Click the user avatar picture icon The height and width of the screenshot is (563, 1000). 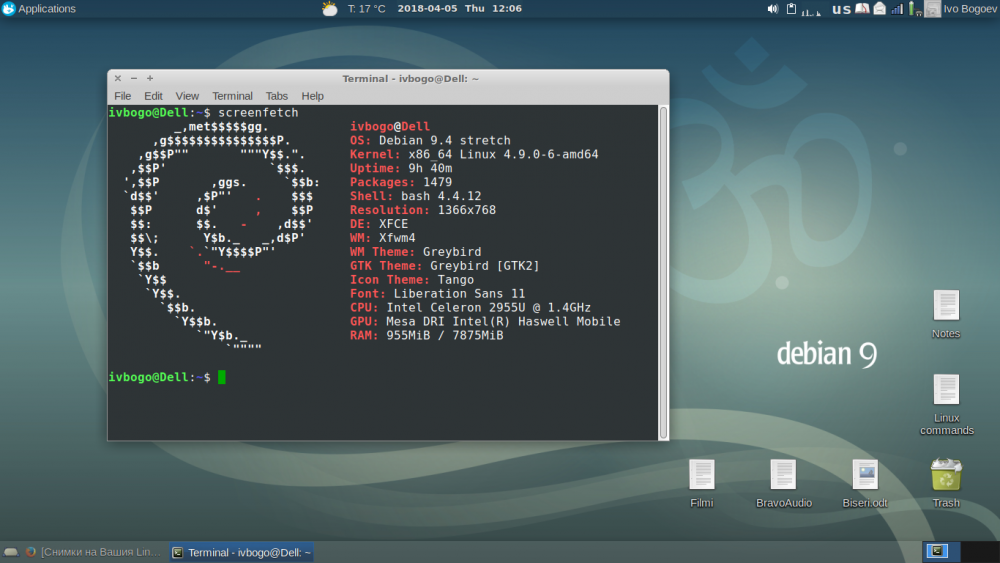(x=932, y=9)
